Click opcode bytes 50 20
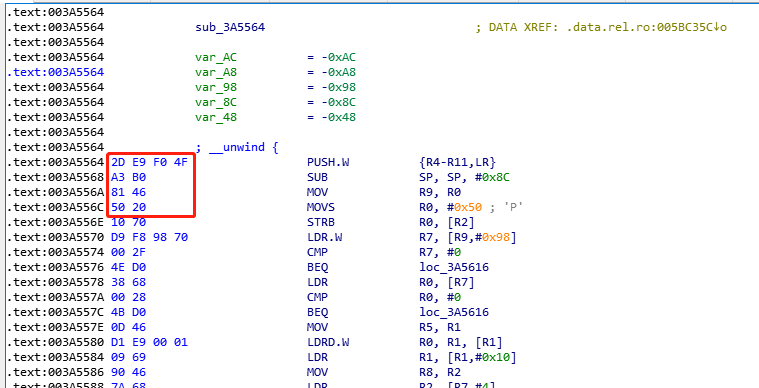 pyautogui.click(x=128, y=208)
